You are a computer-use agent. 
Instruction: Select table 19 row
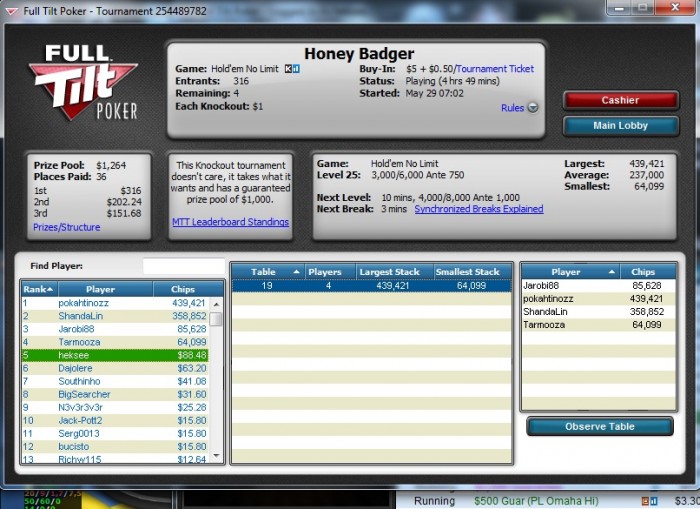coord(371,286)
